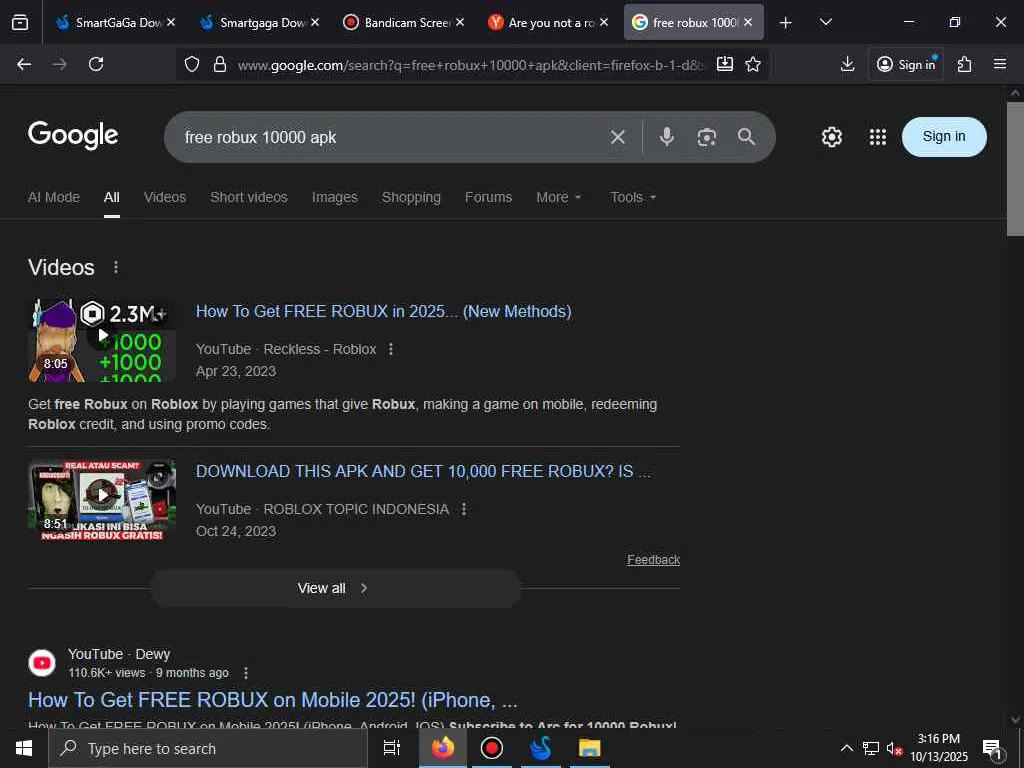This screenshot has width=1024, height=768.
Task: Show hidden system tray icons
Action: point(846,748)
